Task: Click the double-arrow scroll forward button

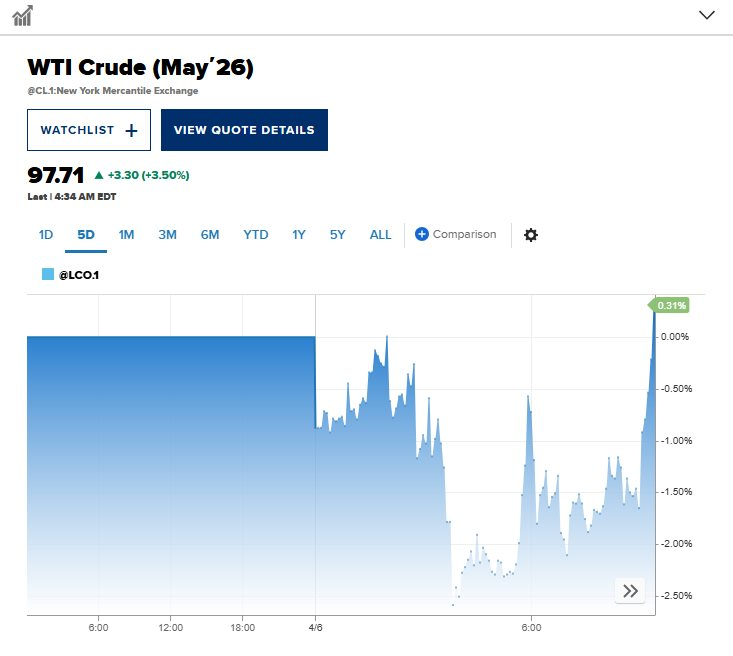Action: pos(630,591)
